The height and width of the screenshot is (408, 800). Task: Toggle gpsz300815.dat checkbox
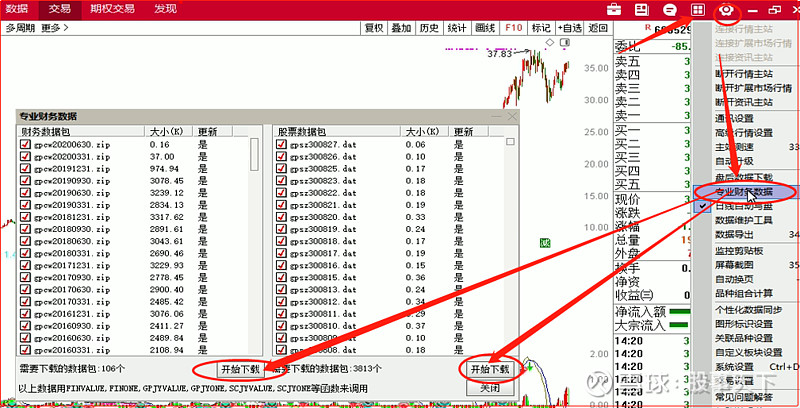[281, 277]
